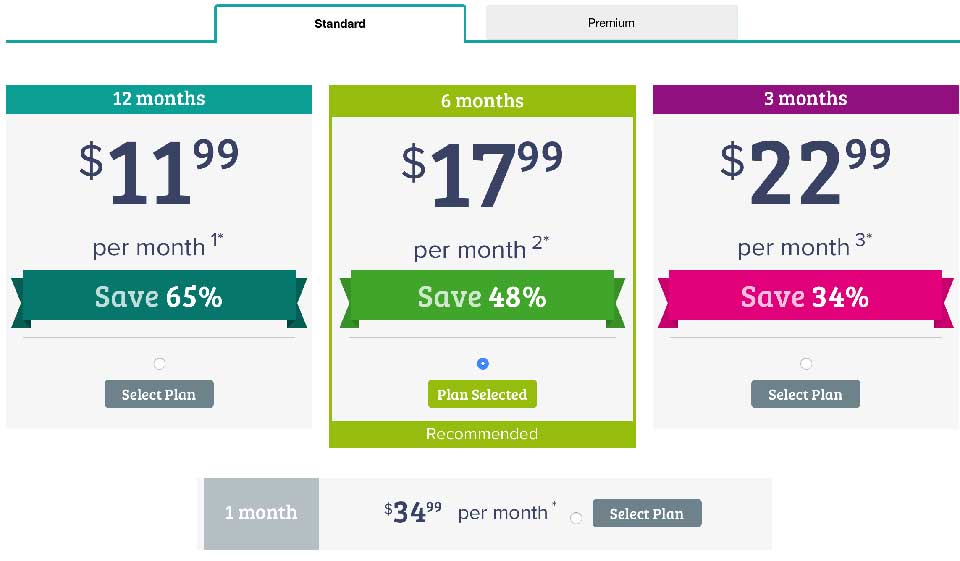Click the pink Save 34% ribbon

pos(805,297)
